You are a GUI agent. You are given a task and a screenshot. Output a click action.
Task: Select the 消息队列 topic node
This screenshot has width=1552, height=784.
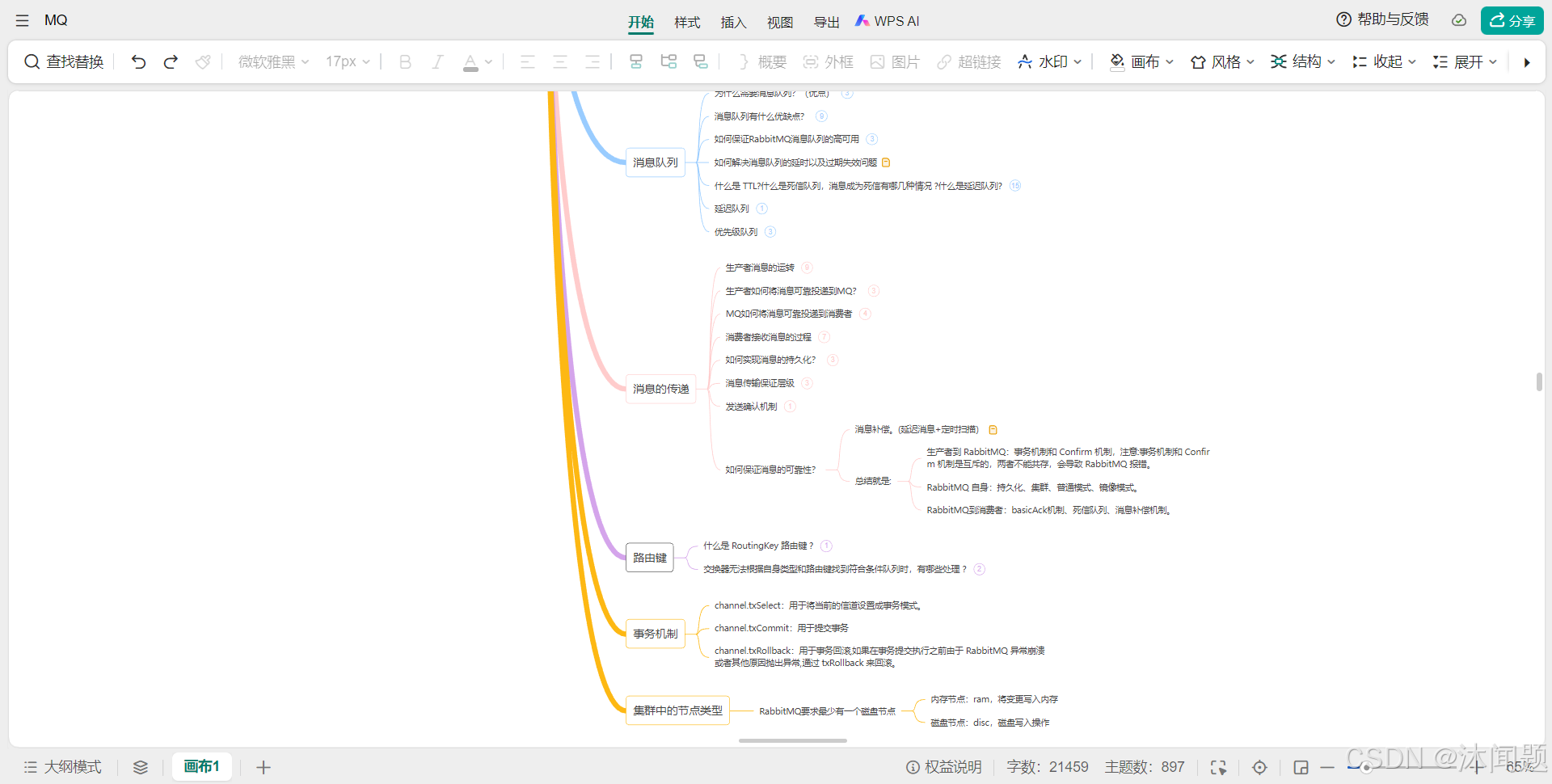pos(656,162)
